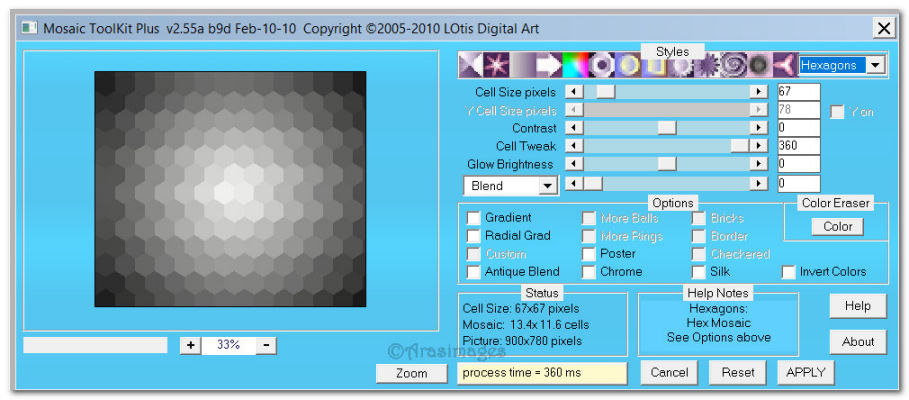Open the Color Eraser Color picker button
Screen dimensions: 909x400
click(837, 226)
